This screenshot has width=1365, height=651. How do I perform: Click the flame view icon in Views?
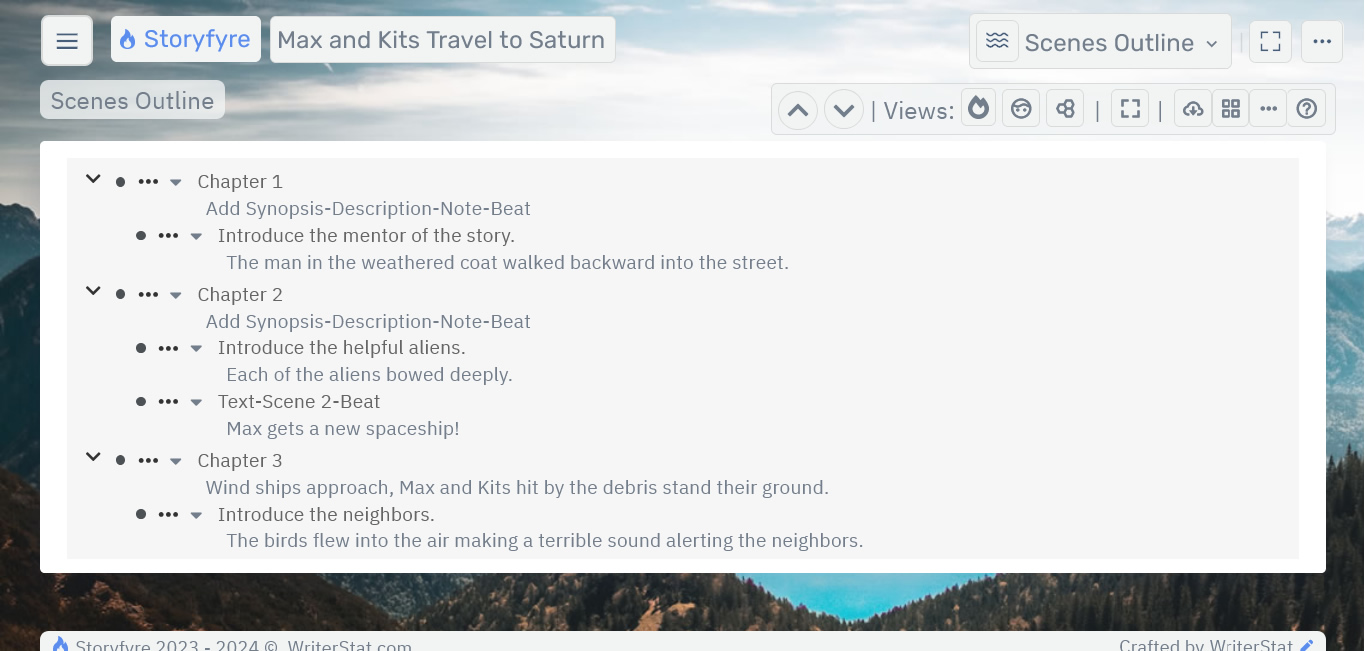click(978, 109)
